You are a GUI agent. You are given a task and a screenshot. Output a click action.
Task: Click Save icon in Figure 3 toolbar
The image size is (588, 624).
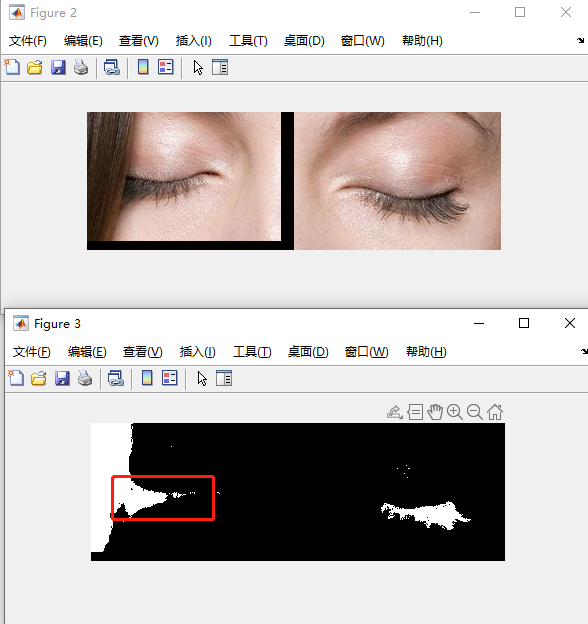click(x=62, y=378)
